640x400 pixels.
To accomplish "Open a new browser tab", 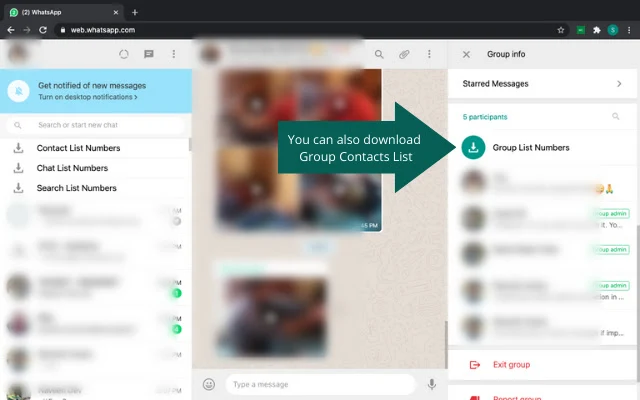I will click(x=135, y=12).
